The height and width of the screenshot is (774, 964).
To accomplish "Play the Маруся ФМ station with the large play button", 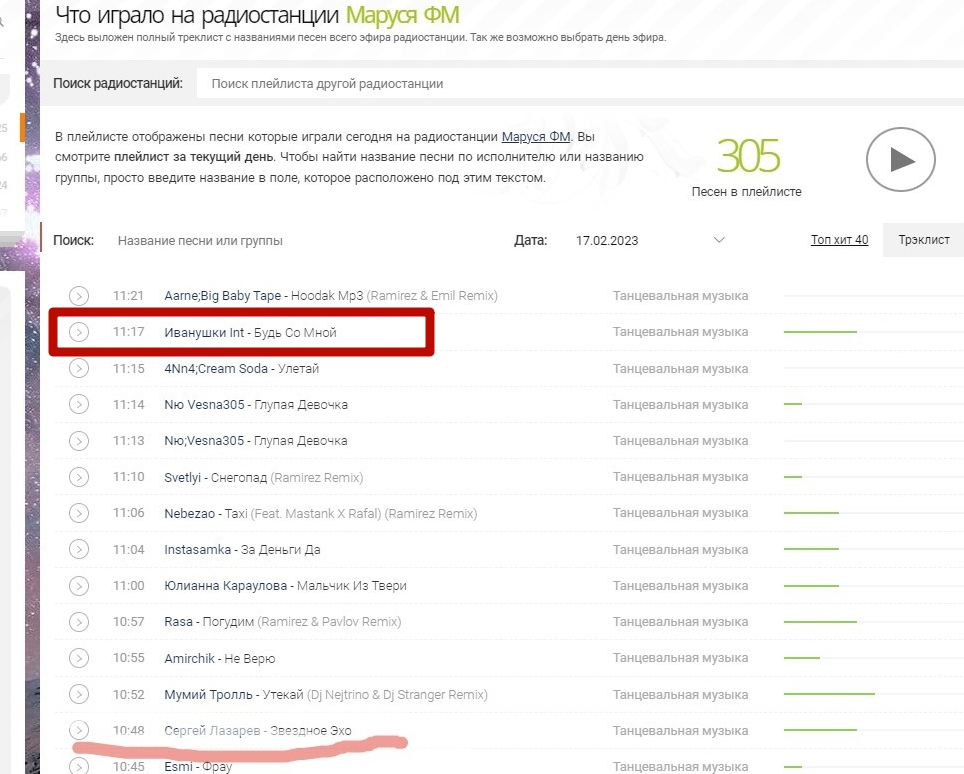I will coord(901,160).
